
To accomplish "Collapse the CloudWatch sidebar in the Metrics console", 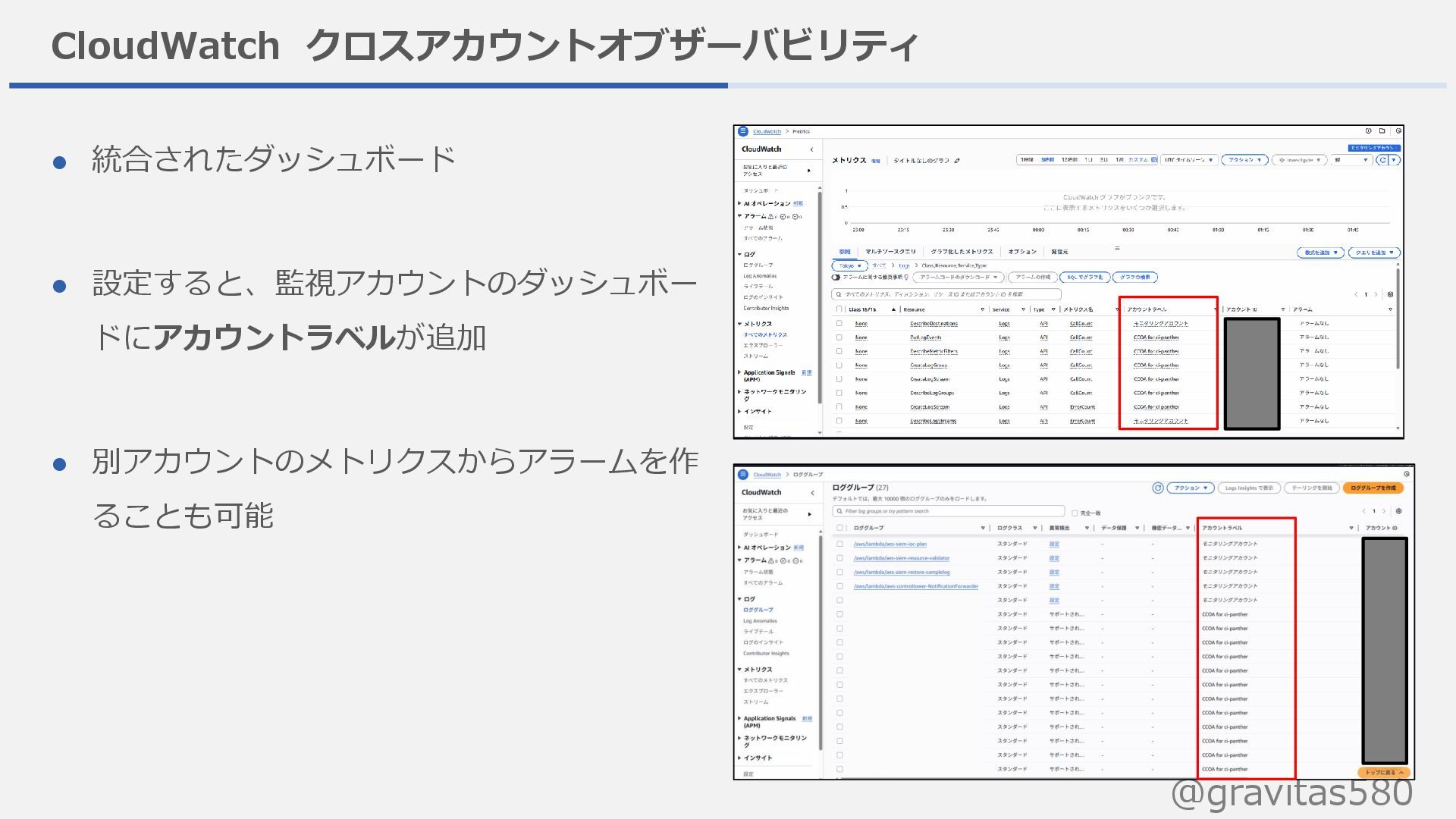I will 811,149.
